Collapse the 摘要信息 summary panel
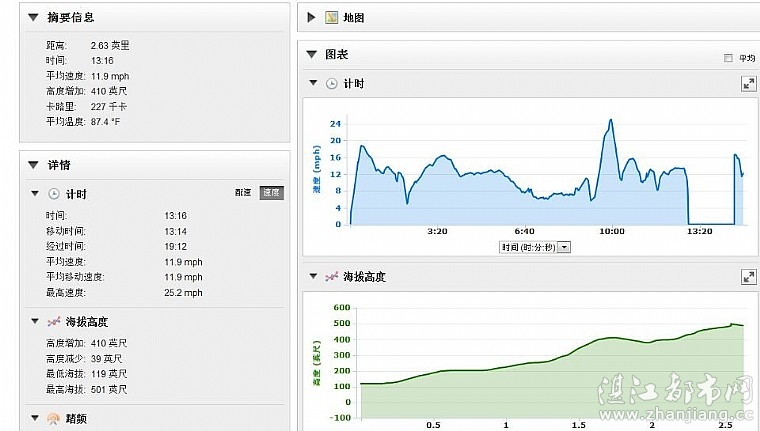Screen dimensions: 760x431 [33, 18]
